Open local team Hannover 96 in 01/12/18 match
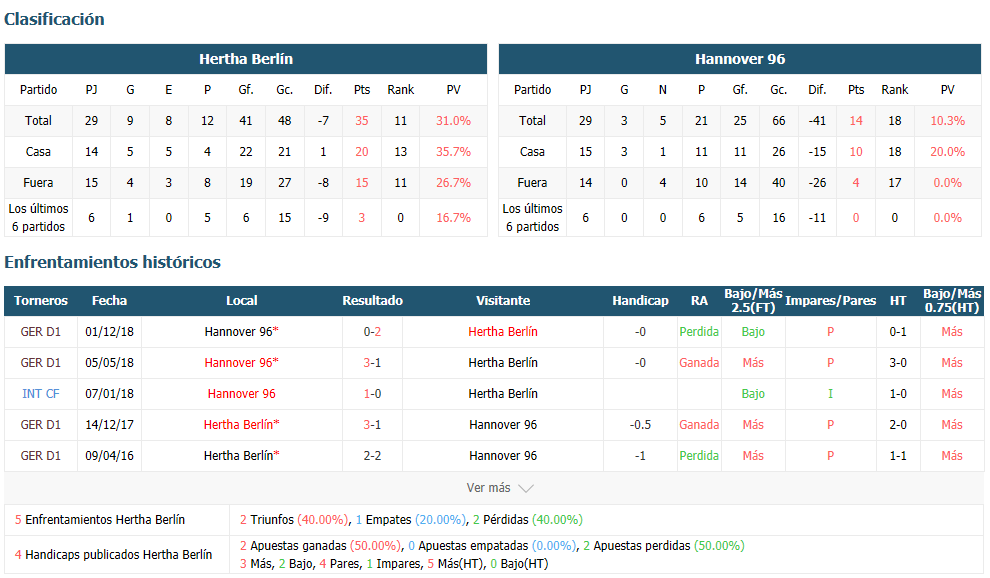This screenshot has width=990, height=578. pyautogui.click(x=242, y=332)
